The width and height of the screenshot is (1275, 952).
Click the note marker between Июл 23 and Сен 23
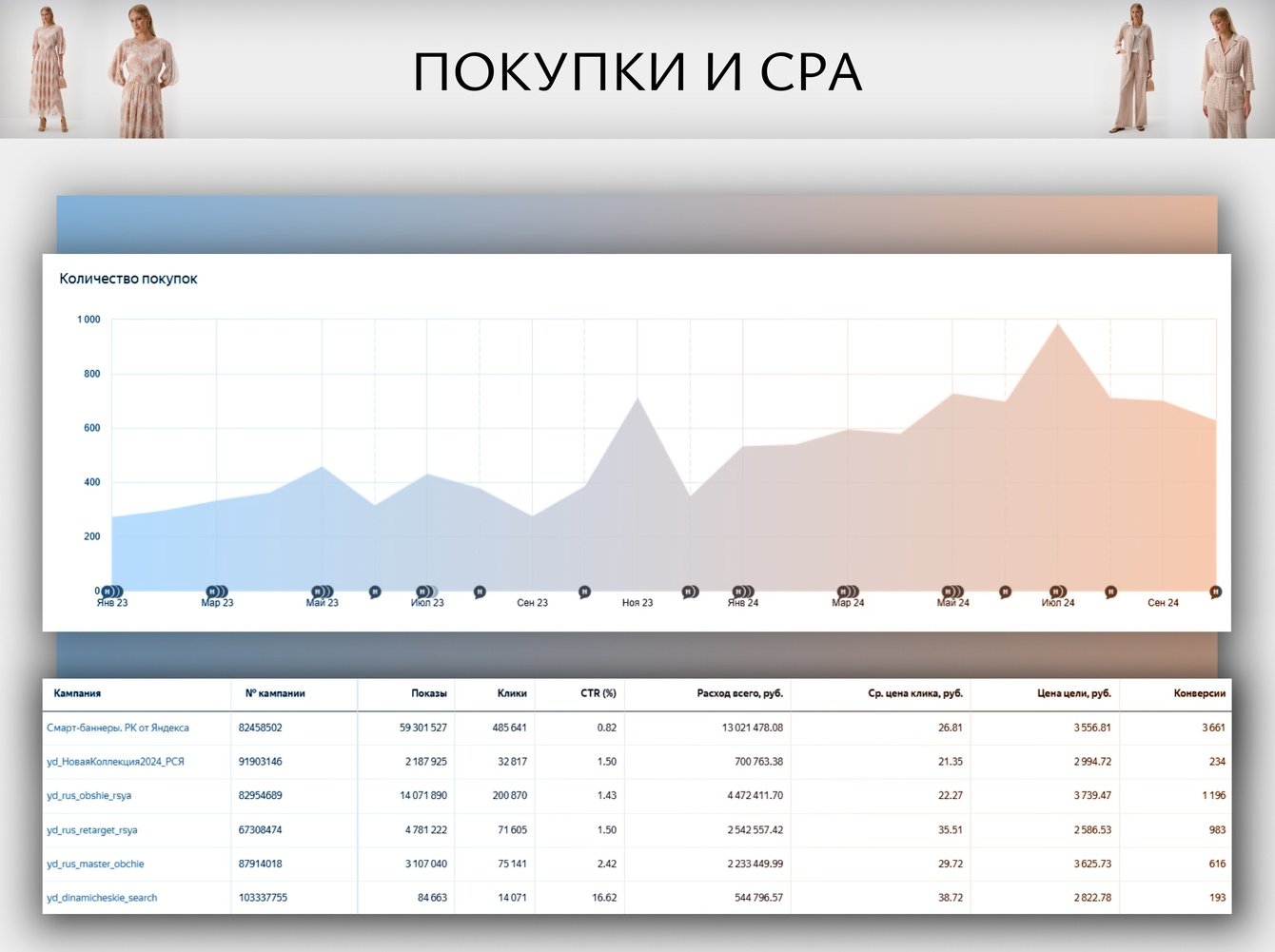(x=480, y=592)
